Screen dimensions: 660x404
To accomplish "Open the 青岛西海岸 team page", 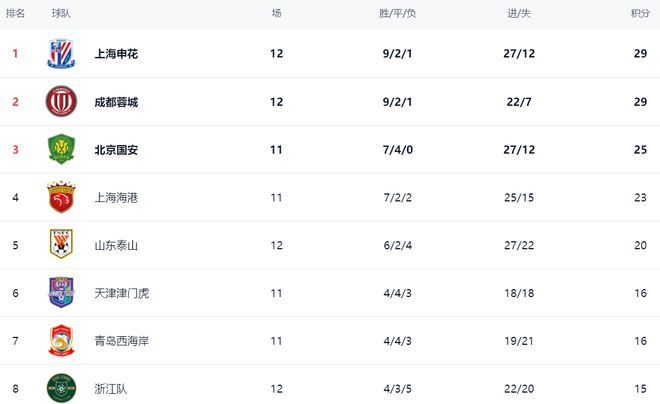I will [122, 341].
